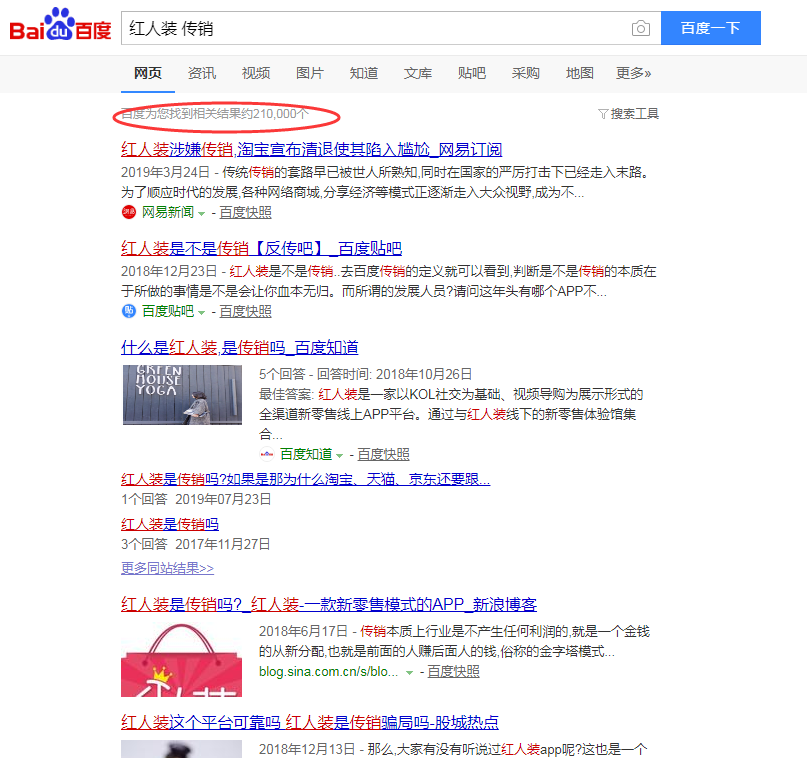Click the 百度知道 source icon

(267, 454)
